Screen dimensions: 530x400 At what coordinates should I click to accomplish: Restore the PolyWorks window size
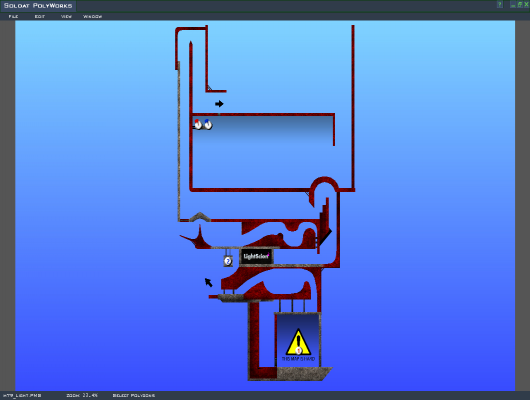click(x=520, y=4)
